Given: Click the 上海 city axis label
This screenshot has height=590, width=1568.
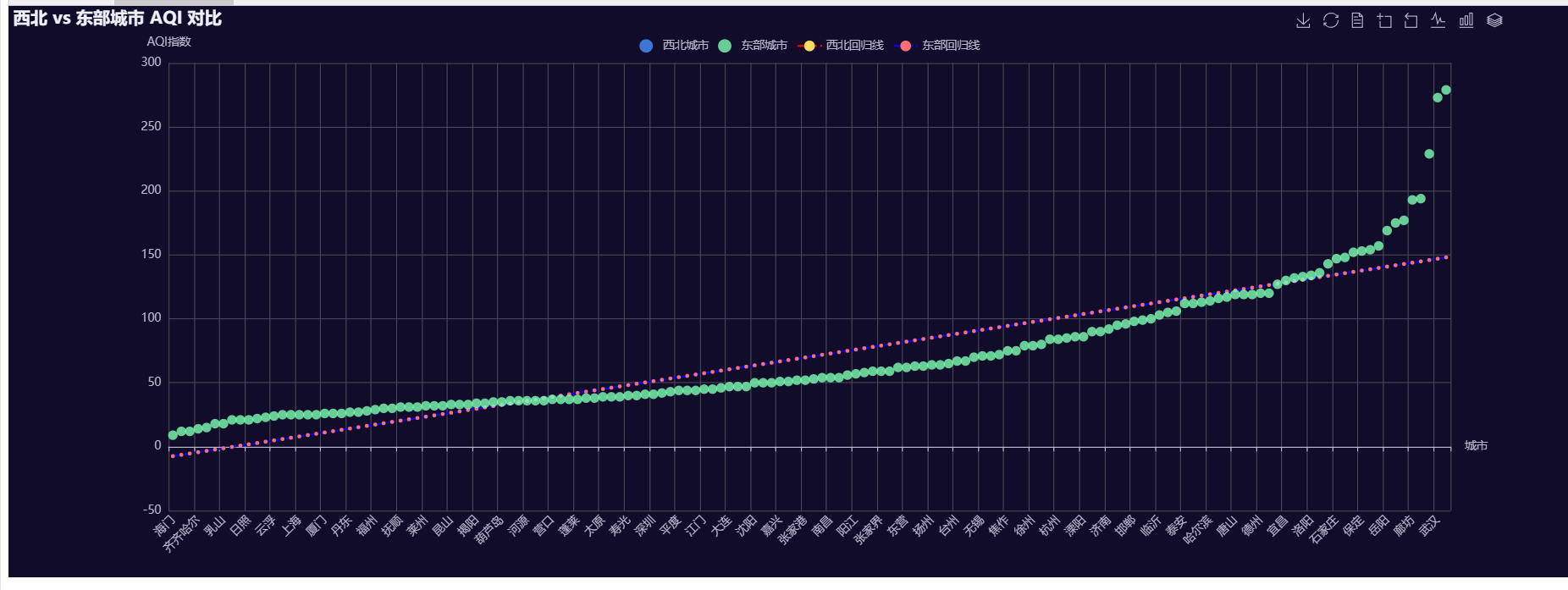Looking at the screenshot, I should 290,526.
